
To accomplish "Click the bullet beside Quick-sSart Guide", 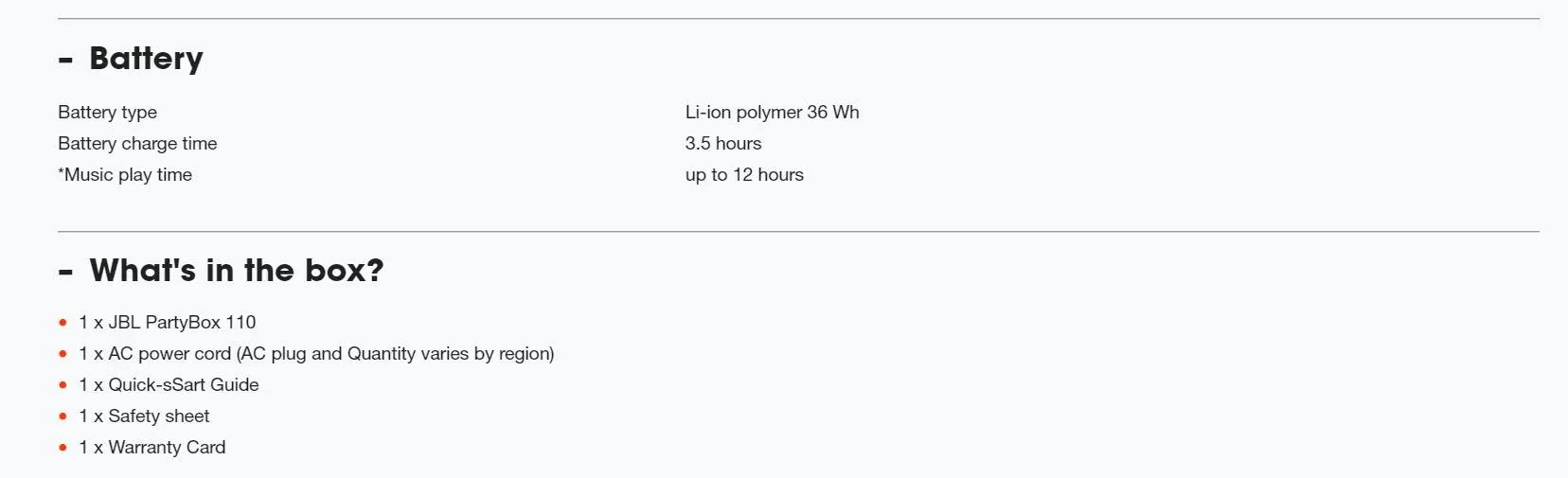I will point(62,385).
